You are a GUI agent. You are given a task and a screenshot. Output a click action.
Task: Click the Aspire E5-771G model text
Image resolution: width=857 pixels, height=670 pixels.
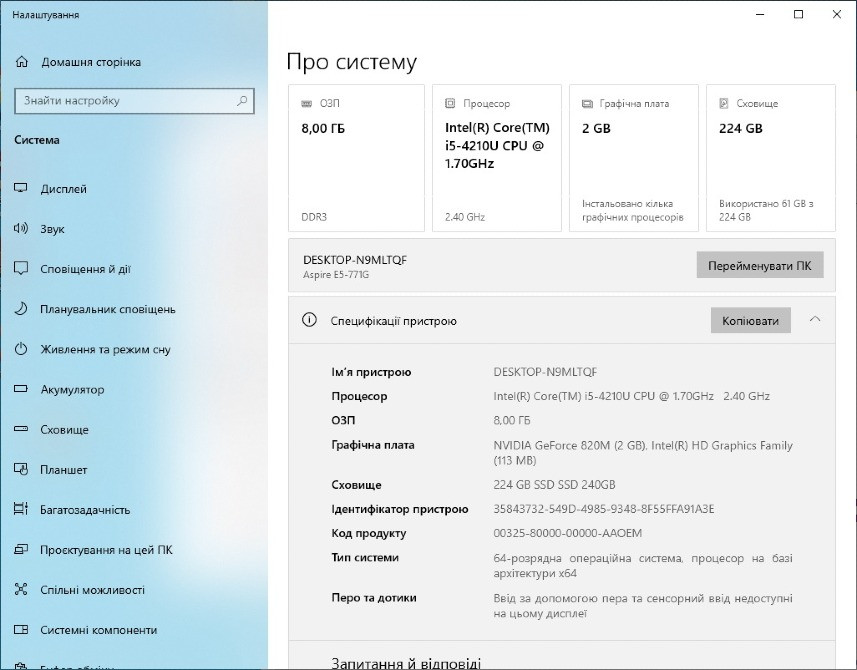coord(336,274)
